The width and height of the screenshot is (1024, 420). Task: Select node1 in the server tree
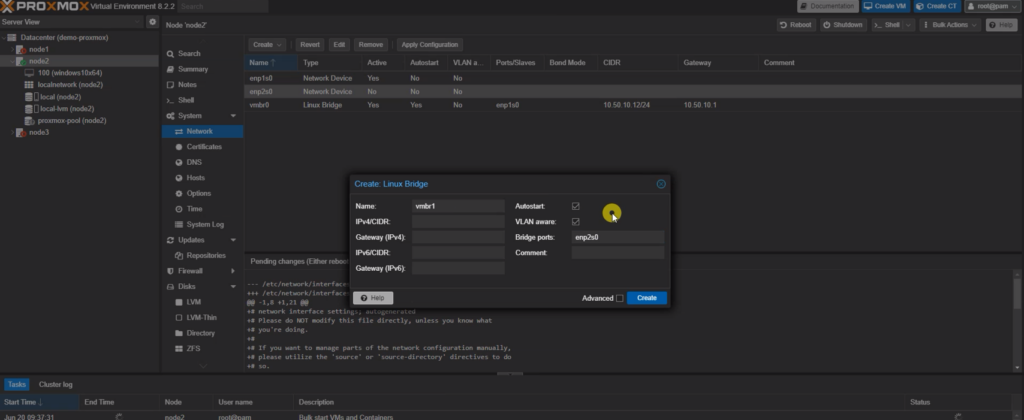coord(39,50)
